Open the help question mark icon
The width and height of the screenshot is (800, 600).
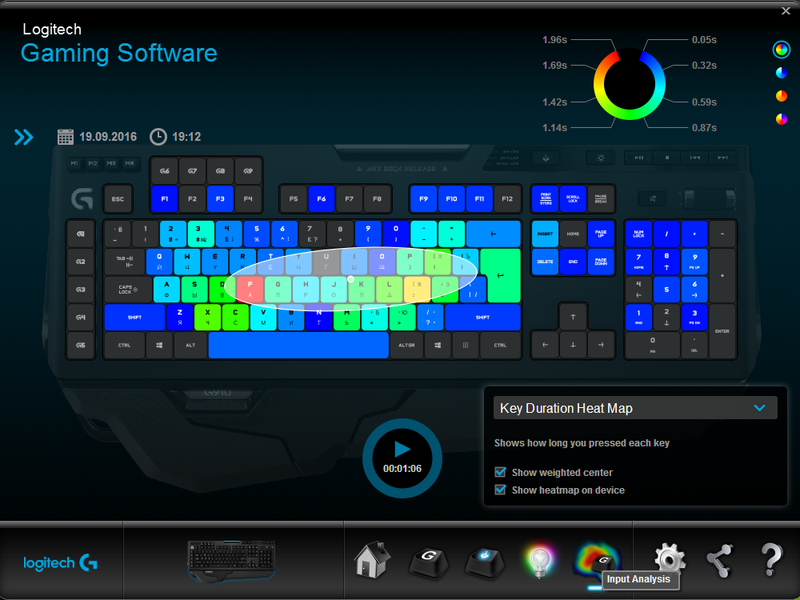(x=770, y=560)
